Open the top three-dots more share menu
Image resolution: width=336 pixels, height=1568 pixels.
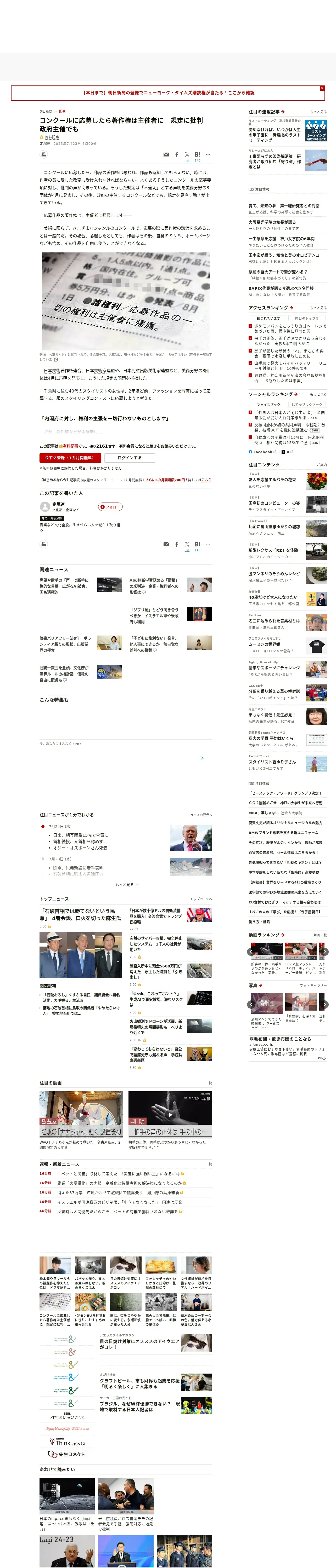coord(208,155)
